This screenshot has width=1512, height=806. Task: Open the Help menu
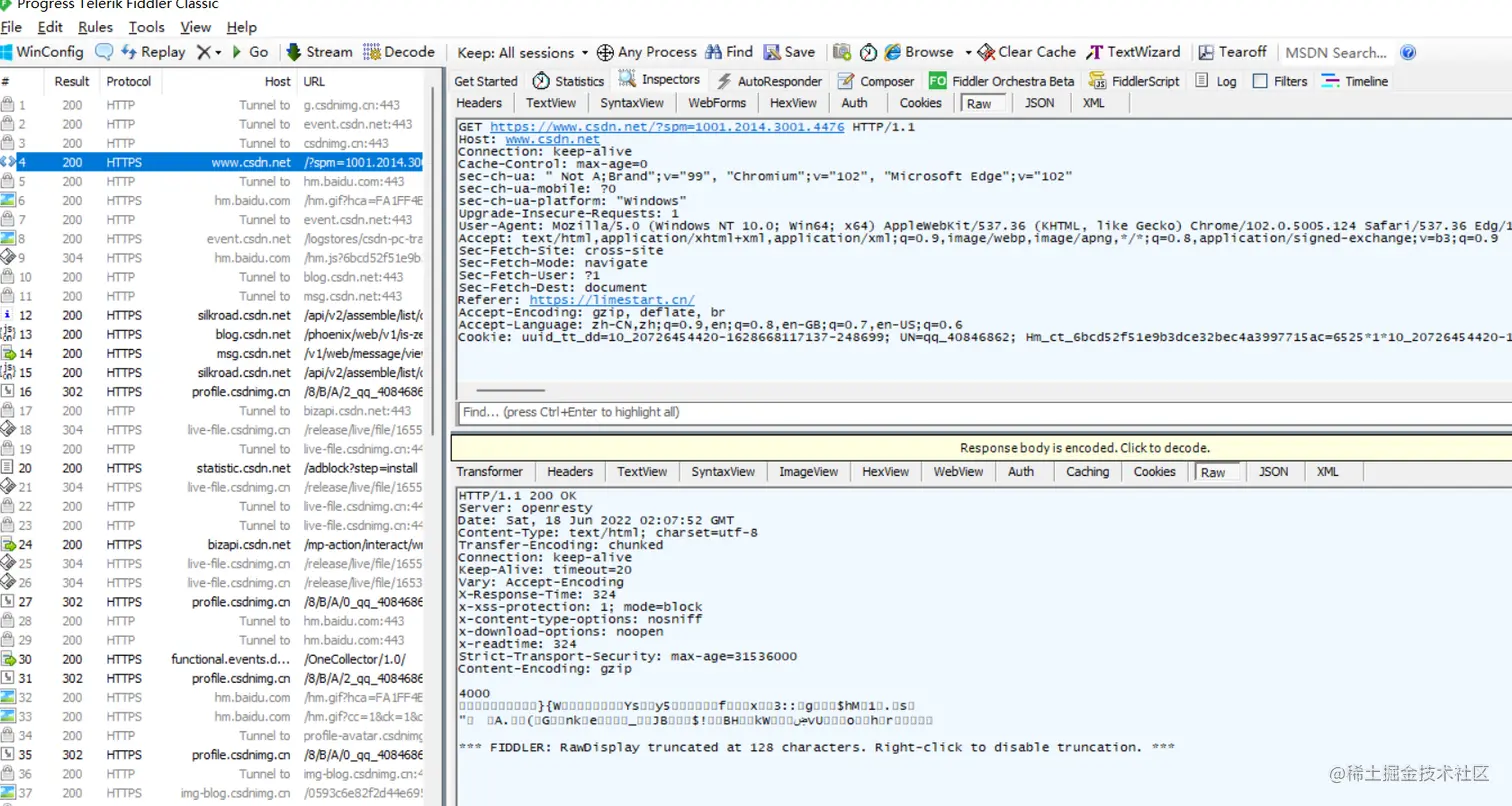242,27
